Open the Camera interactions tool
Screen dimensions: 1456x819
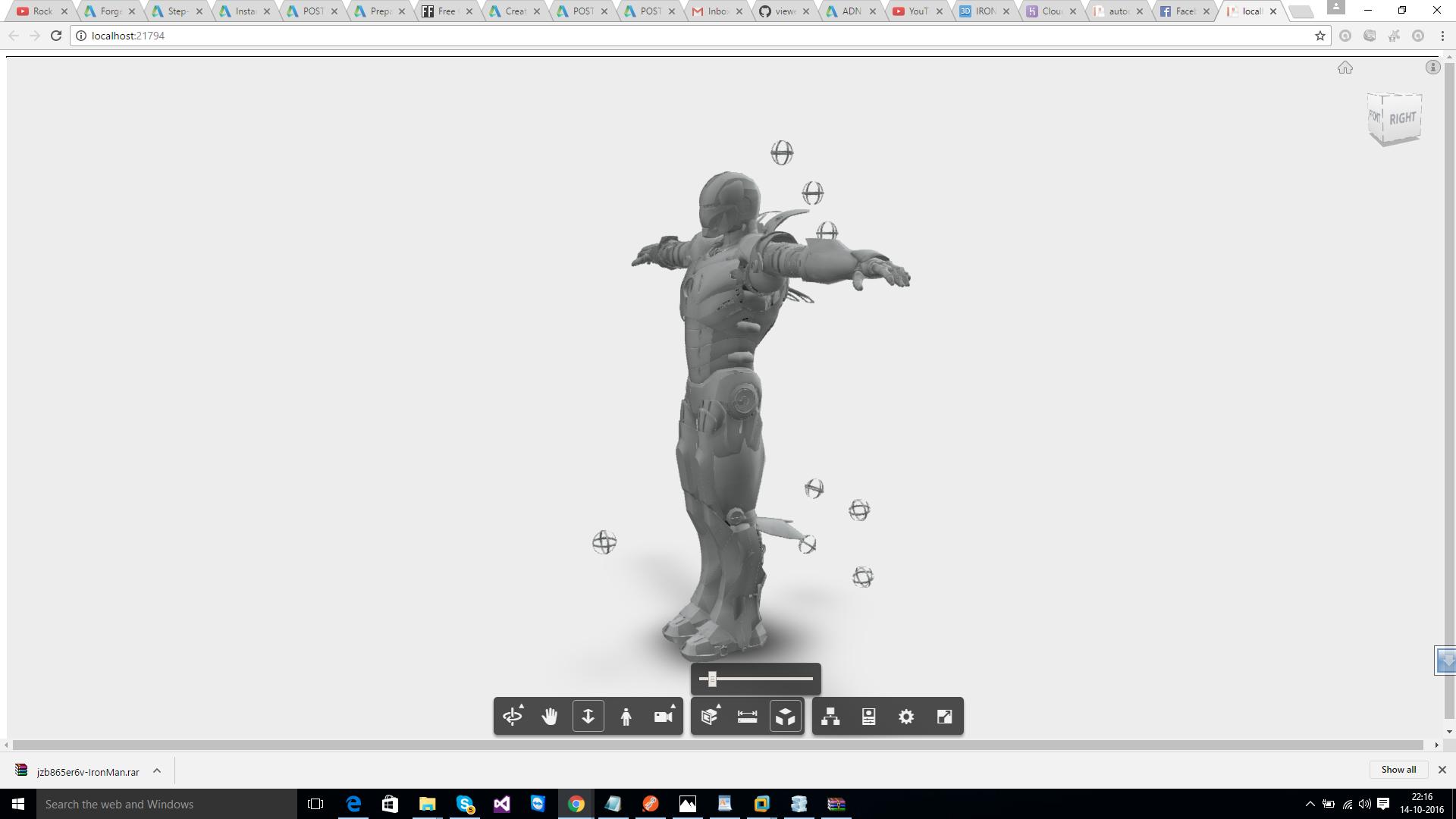(664, 717)
